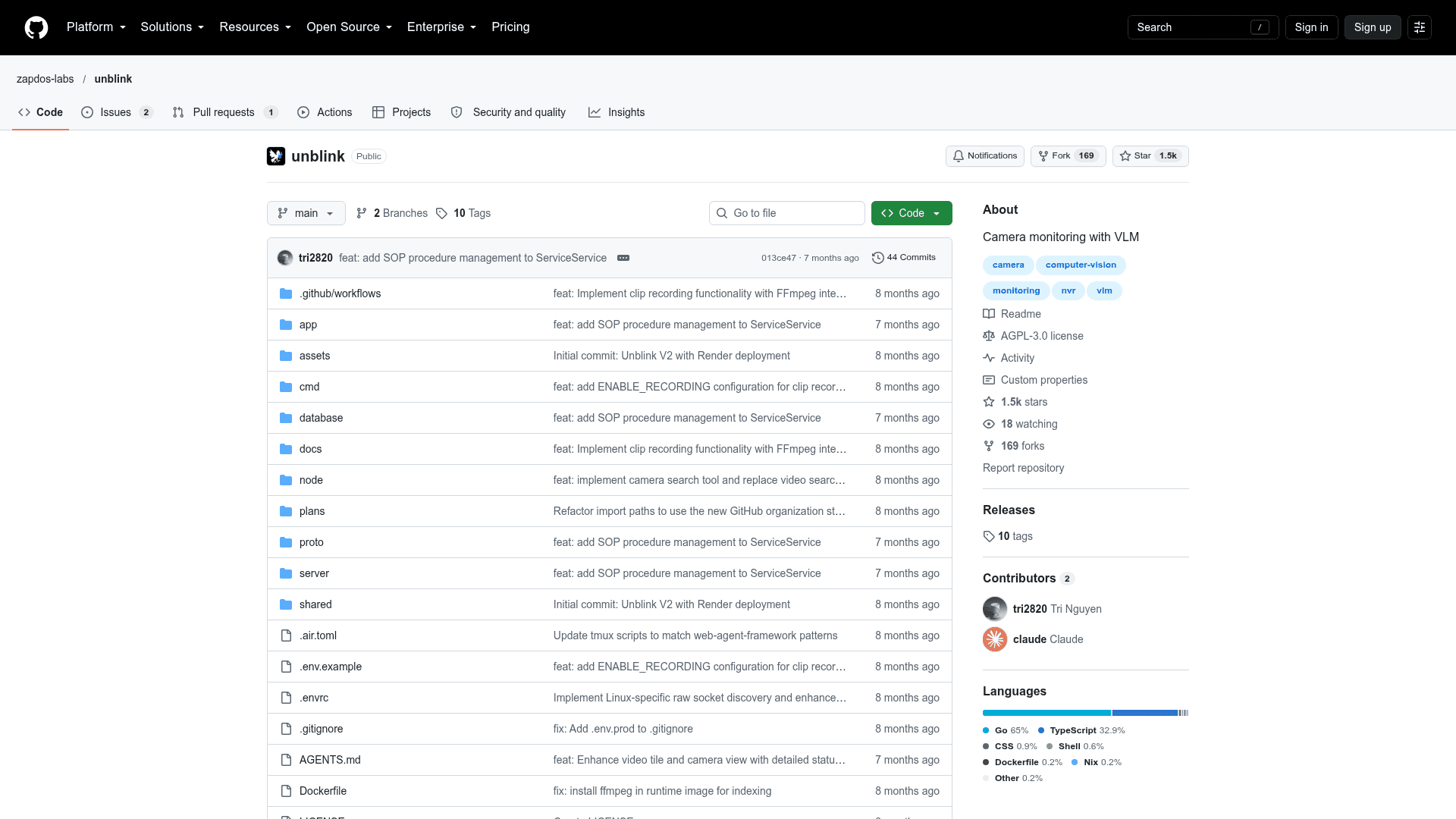This screenshot has width=1456, height=819.
Task: Expand the Open Source menu
Action: (350, 27)
